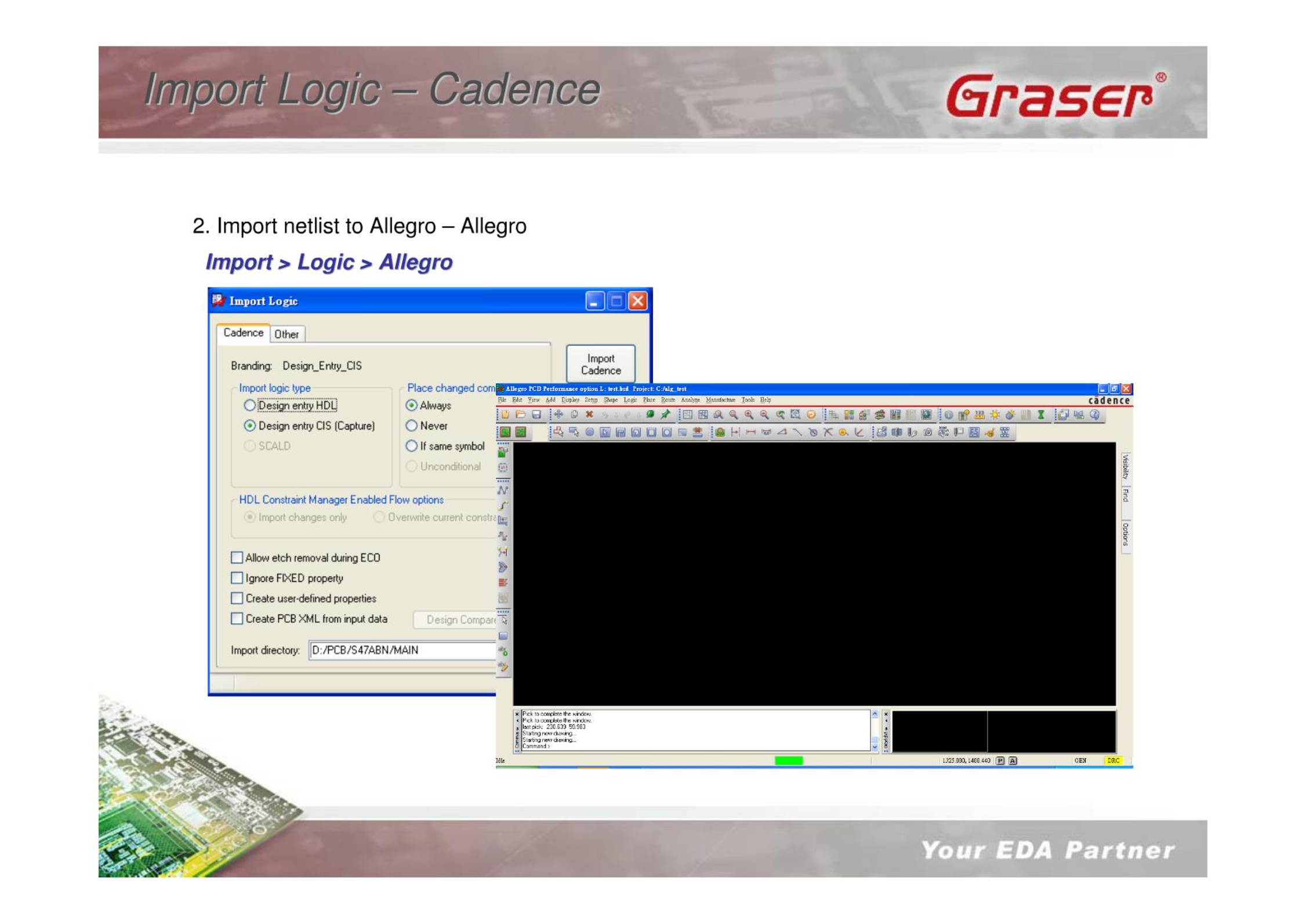1306x924 pixels.
Task: Switch to the Cadence tab in Import Logic
Action: tap(244, 333)
